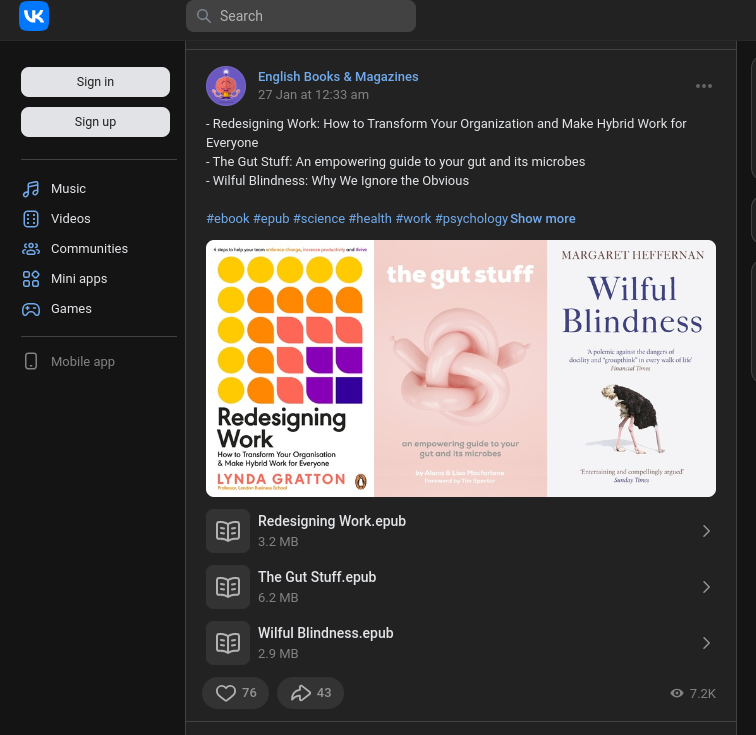Click the Sign in button
Screen dimensions: 756x735
pyautogui.click(x=95, y=82)
